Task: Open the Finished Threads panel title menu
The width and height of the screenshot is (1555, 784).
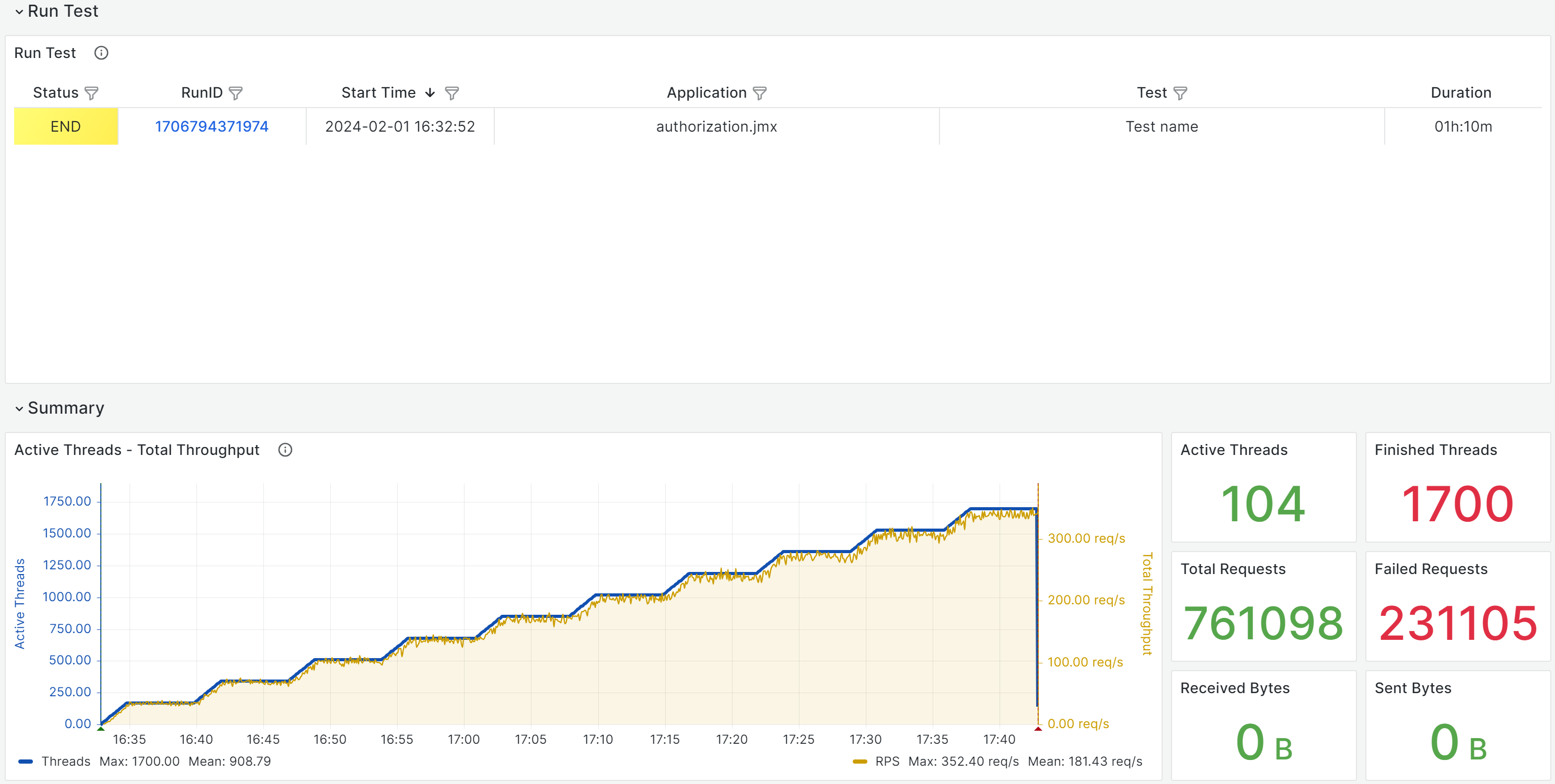Action: pyautogui.click(x=1435, y=450)
